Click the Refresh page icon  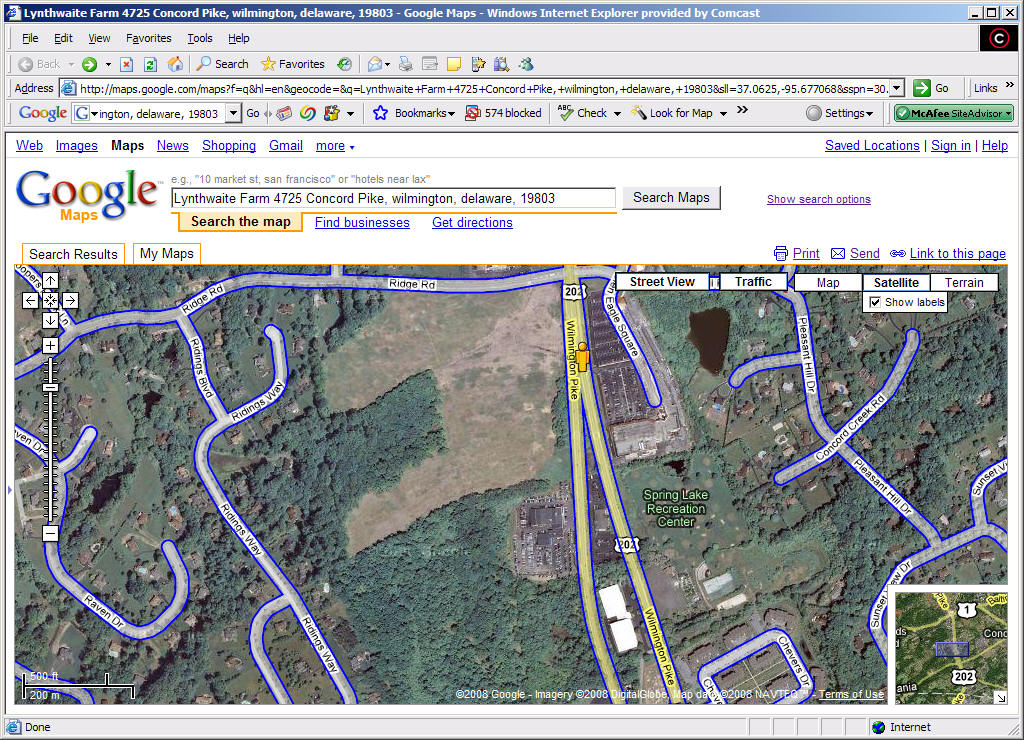pos(150,64)
